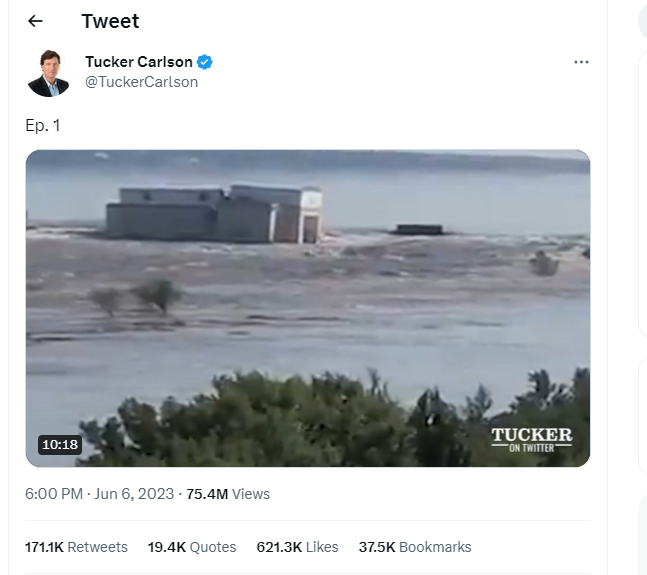View the 75.4M Views analytics
Screen dimensions: 647x575
228,494
